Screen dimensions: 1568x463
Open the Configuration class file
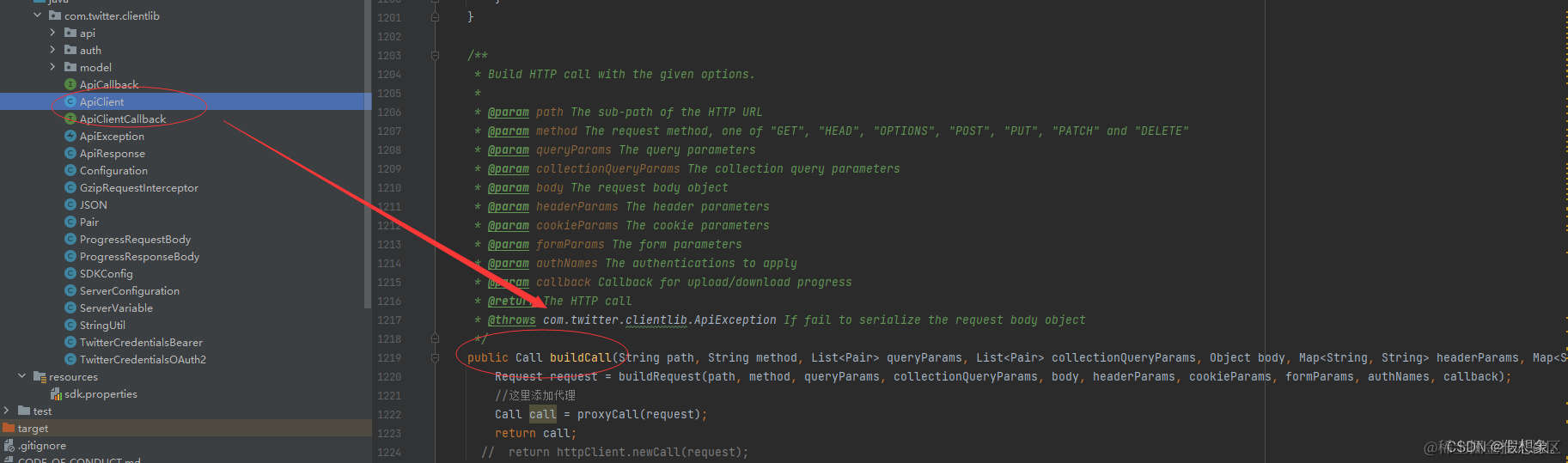[x=113, y=170]
